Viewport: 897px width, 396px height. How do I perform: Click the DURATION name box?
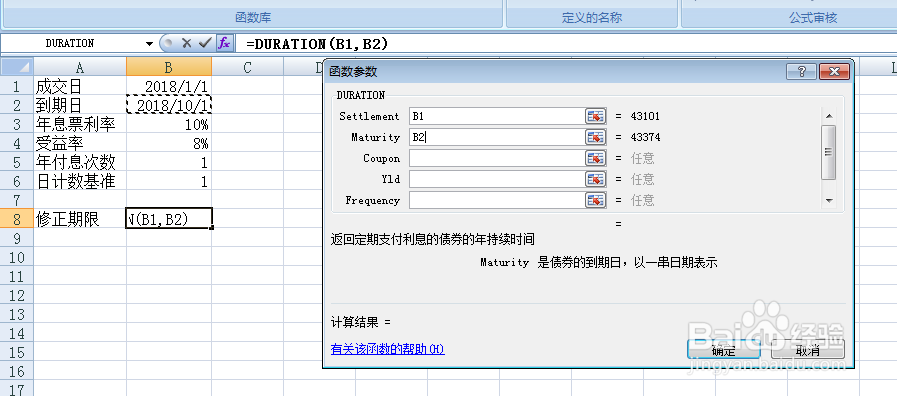(x=70, y=43)
